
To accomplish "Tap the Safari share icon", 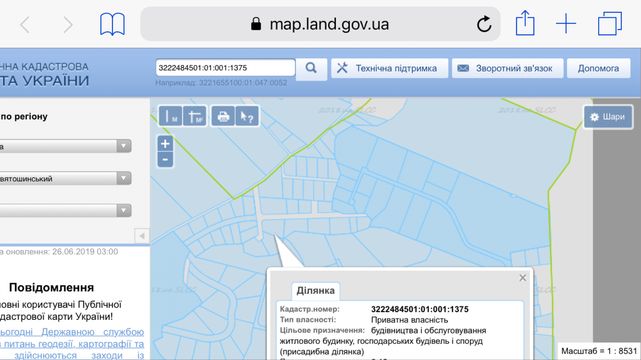I will click(525, 23).
